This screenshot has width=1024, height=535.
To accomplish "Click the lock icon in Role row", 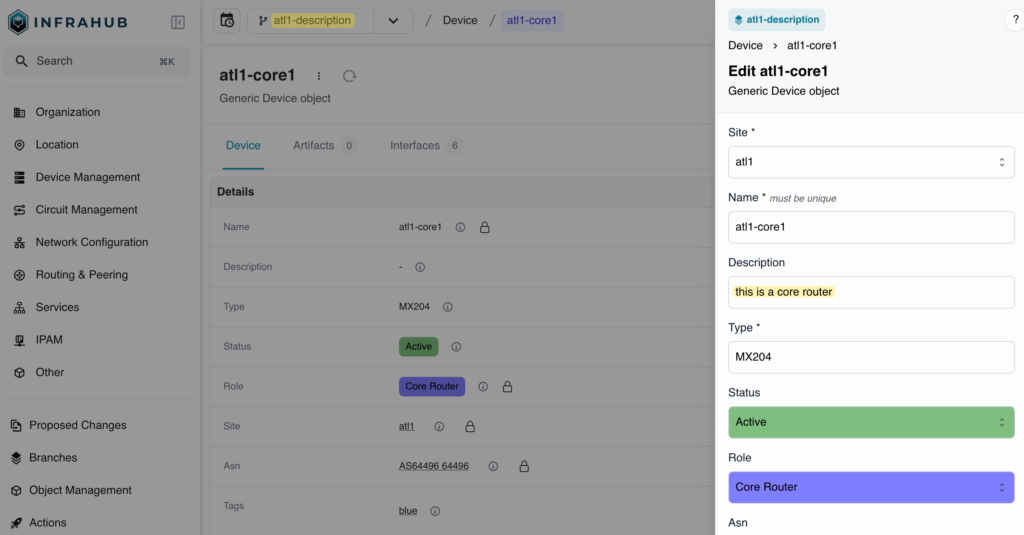I will (x=507, y=387).
